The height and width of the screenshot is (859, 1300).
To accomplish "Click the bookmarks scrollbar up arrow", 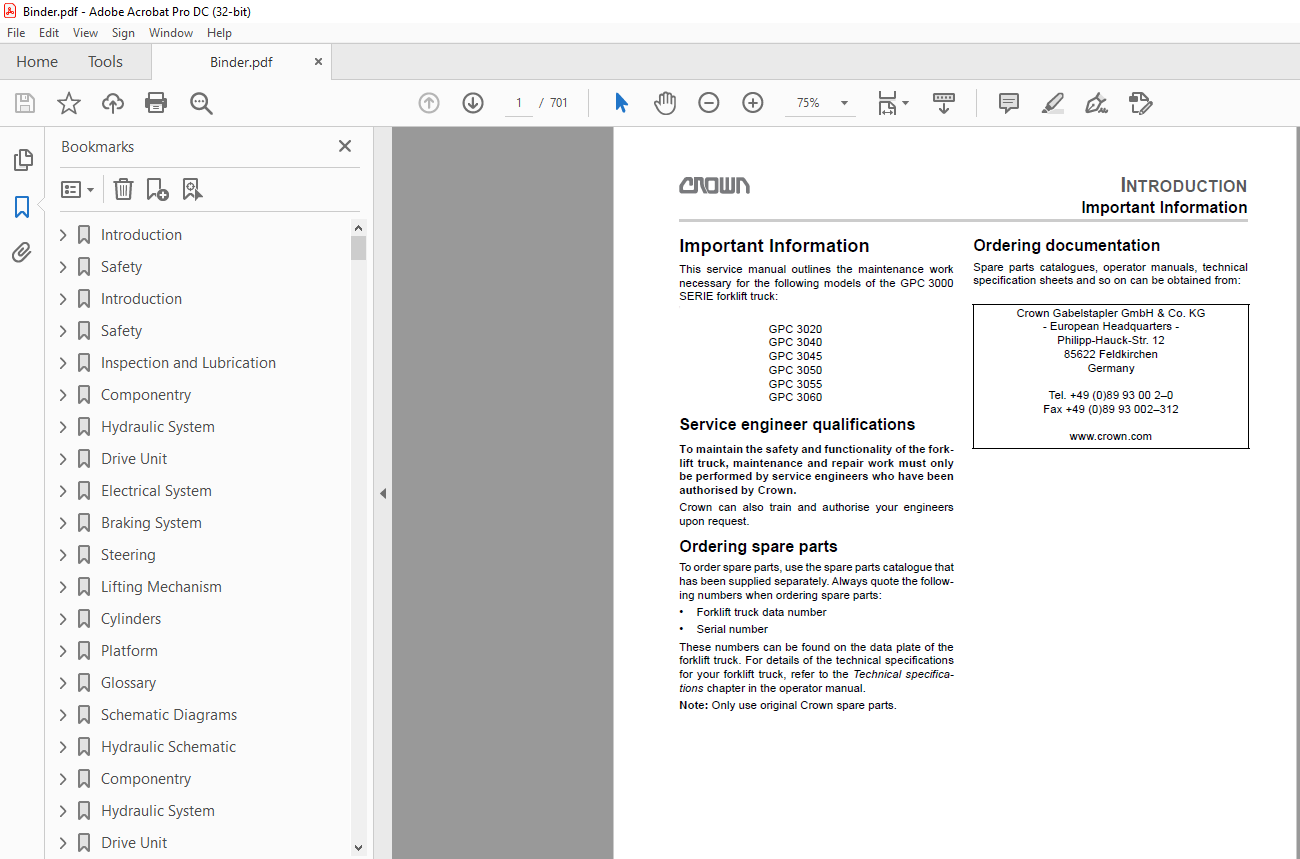I will (x=359, y=227).
